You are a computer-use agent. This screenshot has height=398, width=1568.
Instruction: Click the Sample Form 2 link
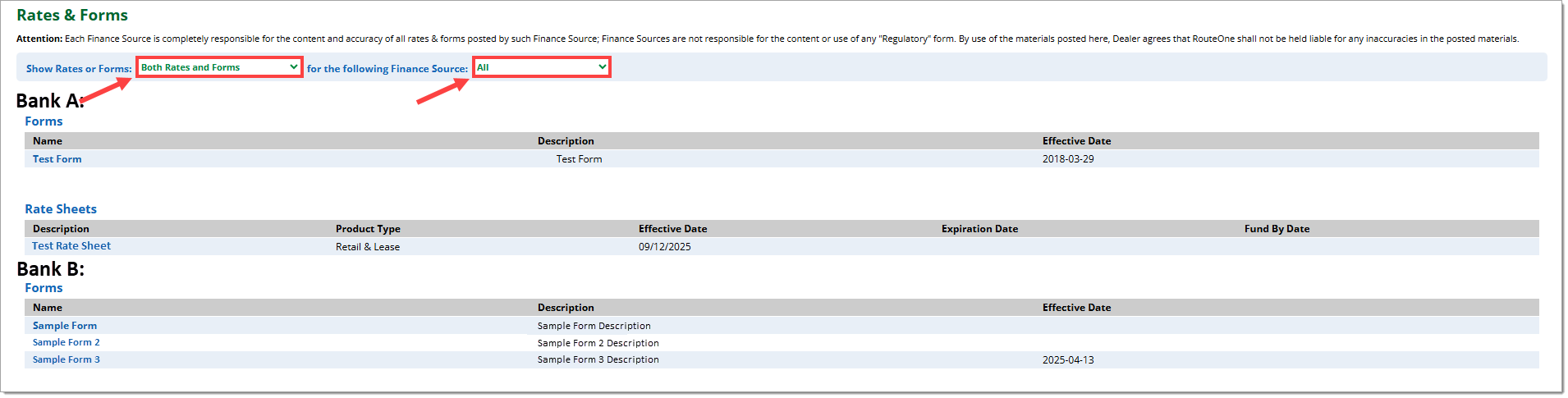point(66,343)
